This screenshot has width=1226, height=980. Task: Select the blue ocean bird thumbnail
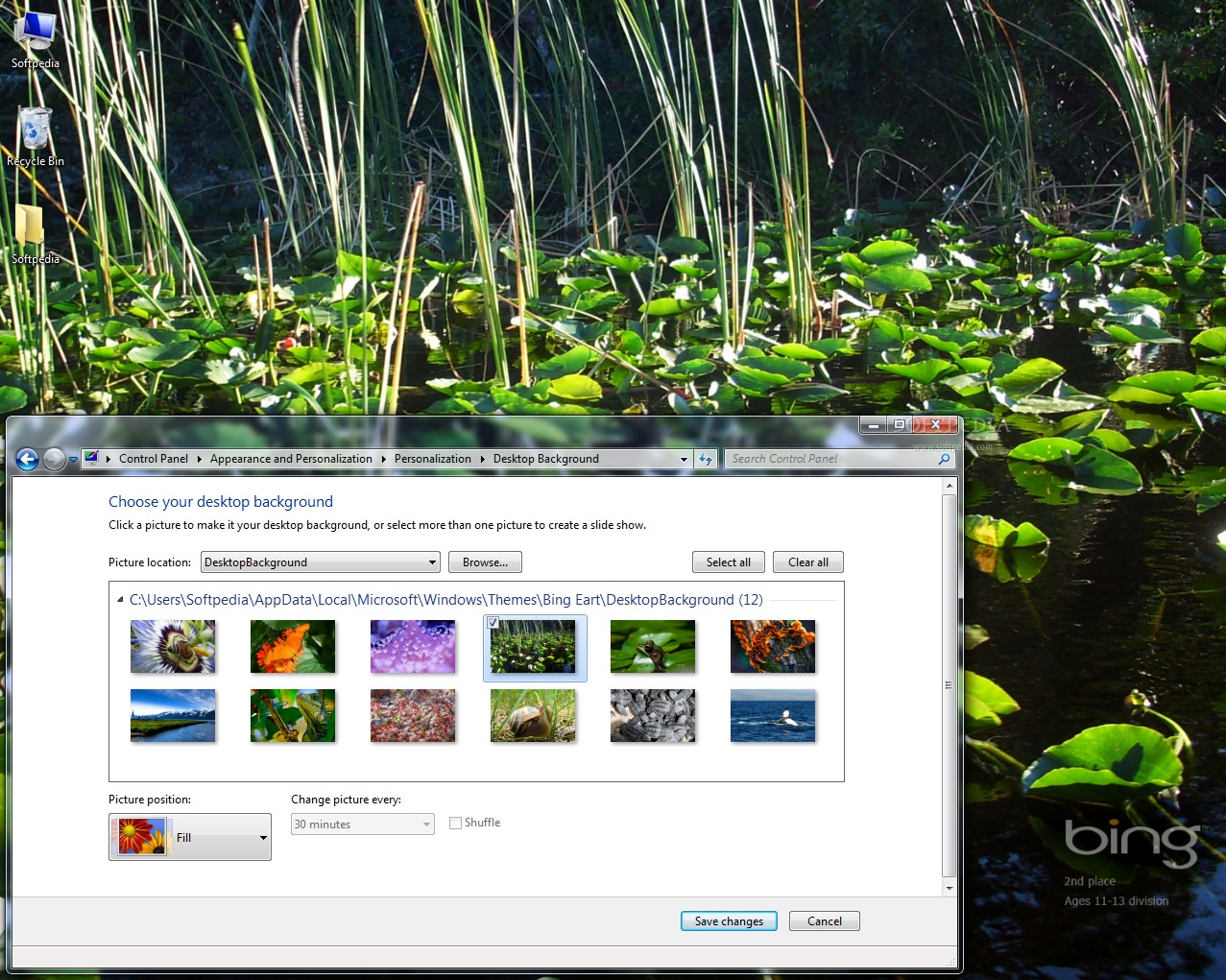tap(773, 716)
